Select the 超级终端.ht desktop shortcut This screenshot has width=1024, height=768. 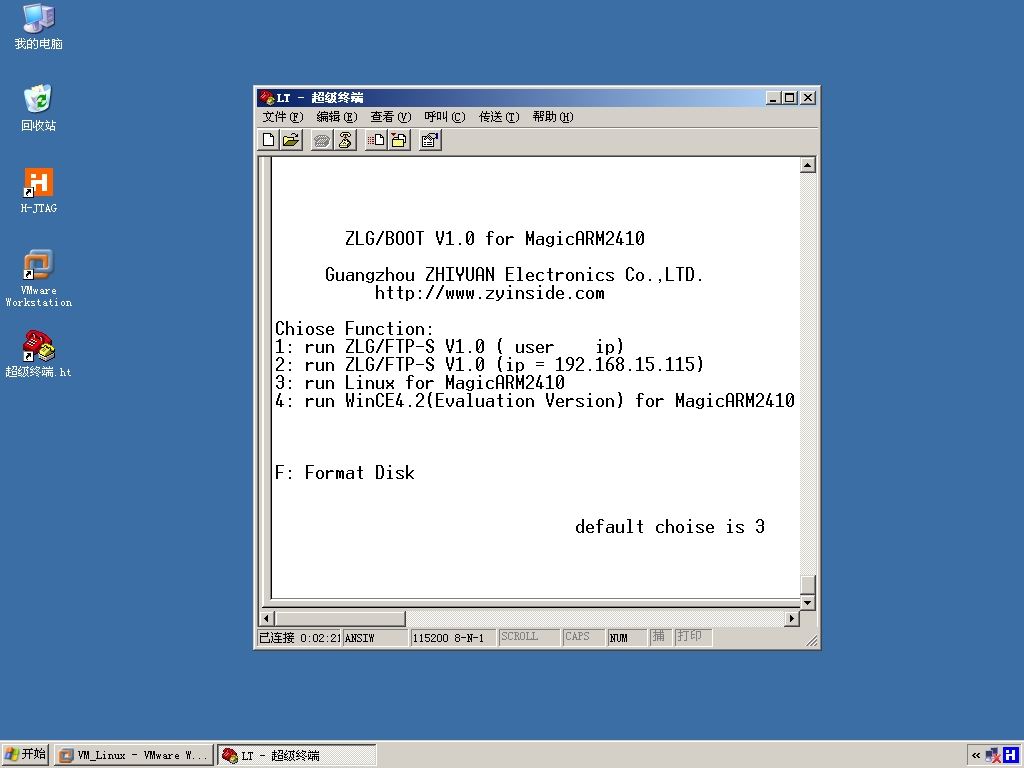point(38,354)
